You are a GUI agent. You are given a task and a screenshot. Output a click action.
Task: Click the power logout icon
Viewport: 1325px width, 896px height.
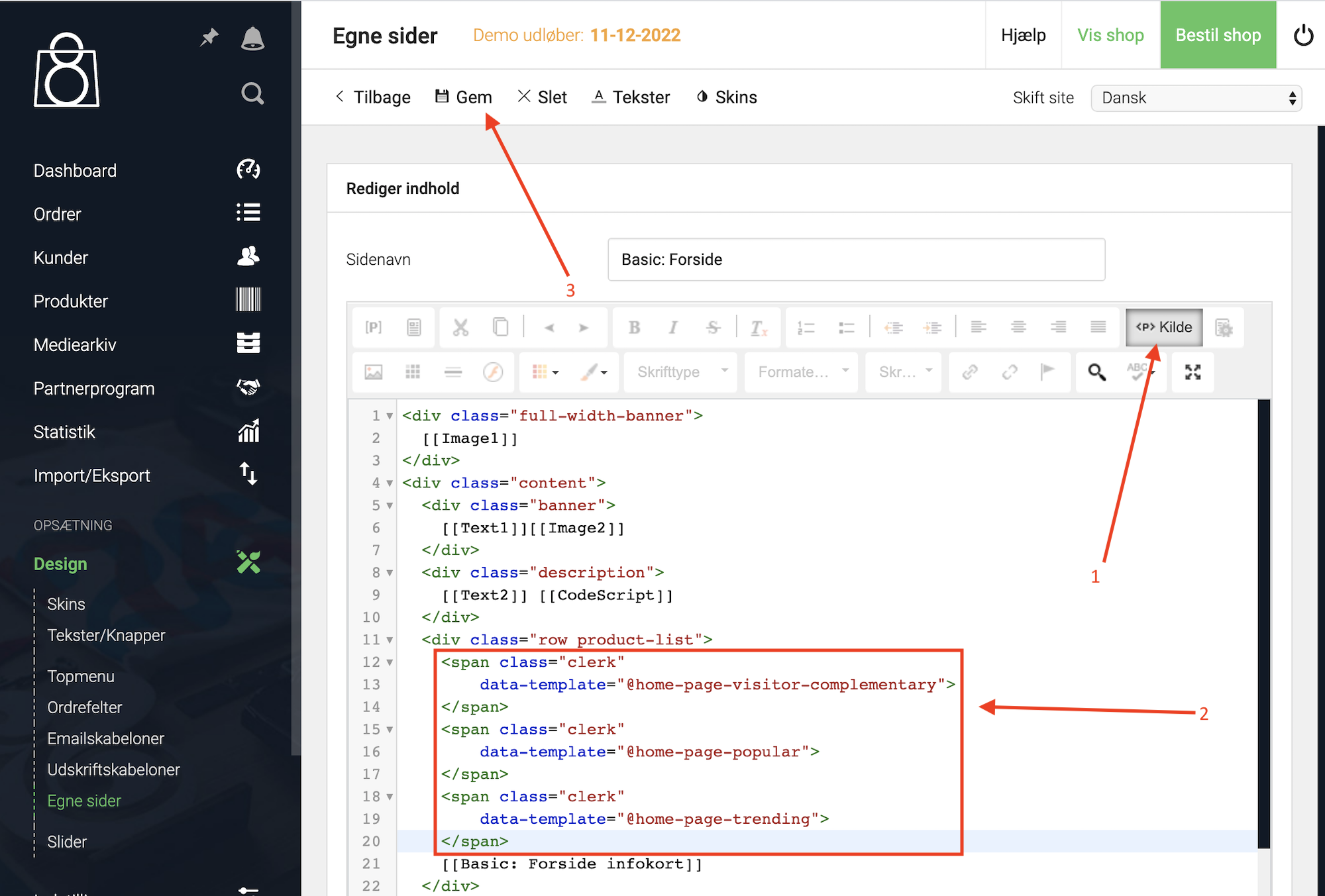click(x=1302, y=35)
